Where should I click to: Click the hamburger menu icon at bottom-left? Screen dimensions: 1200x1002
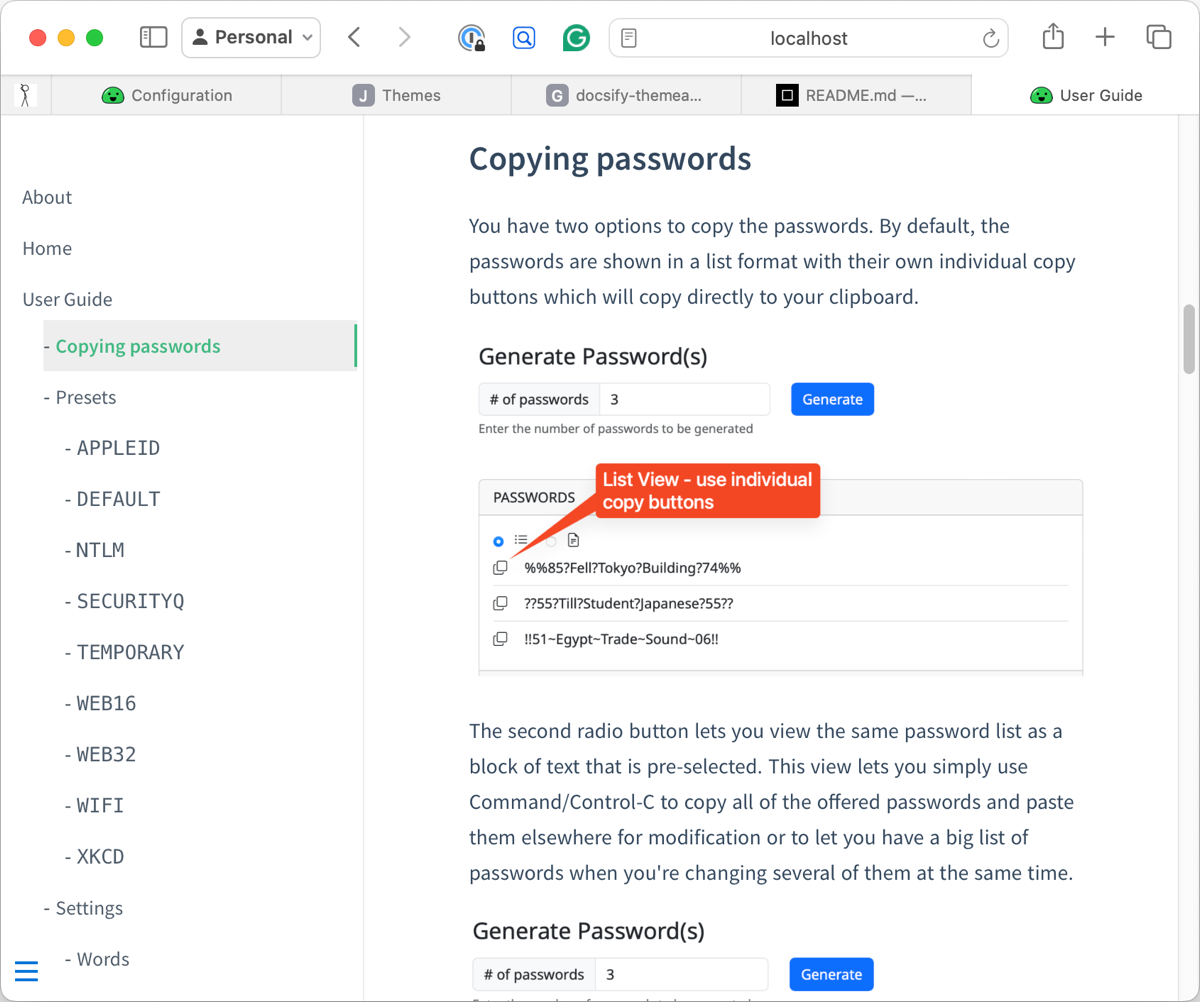(27, 971)
